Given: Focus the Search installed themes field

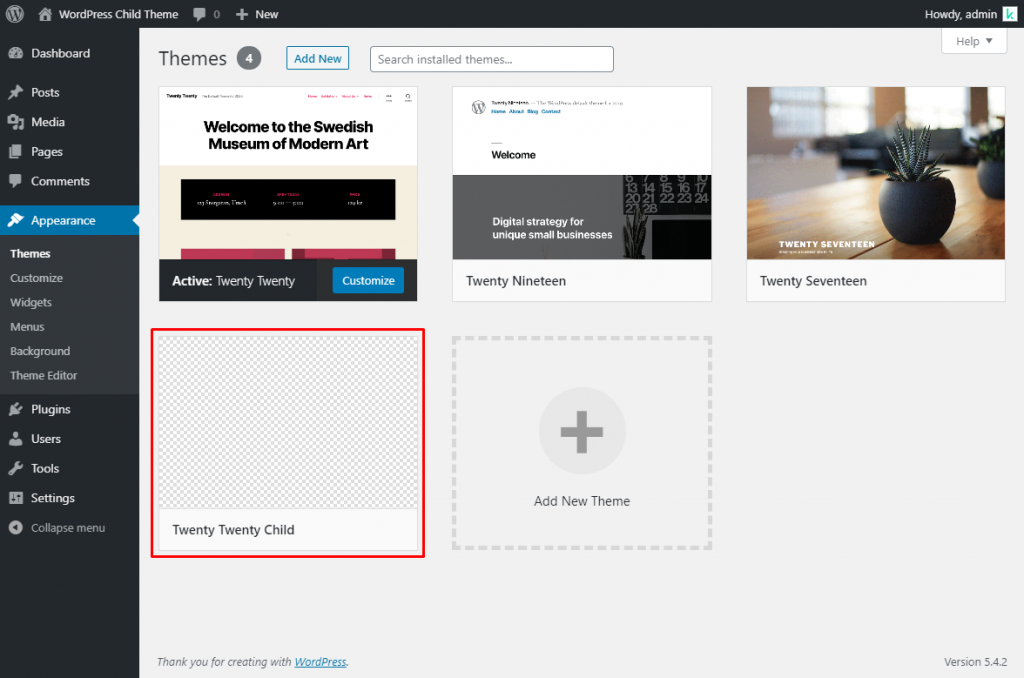Looking at the screenshot, I should point(492,59).
